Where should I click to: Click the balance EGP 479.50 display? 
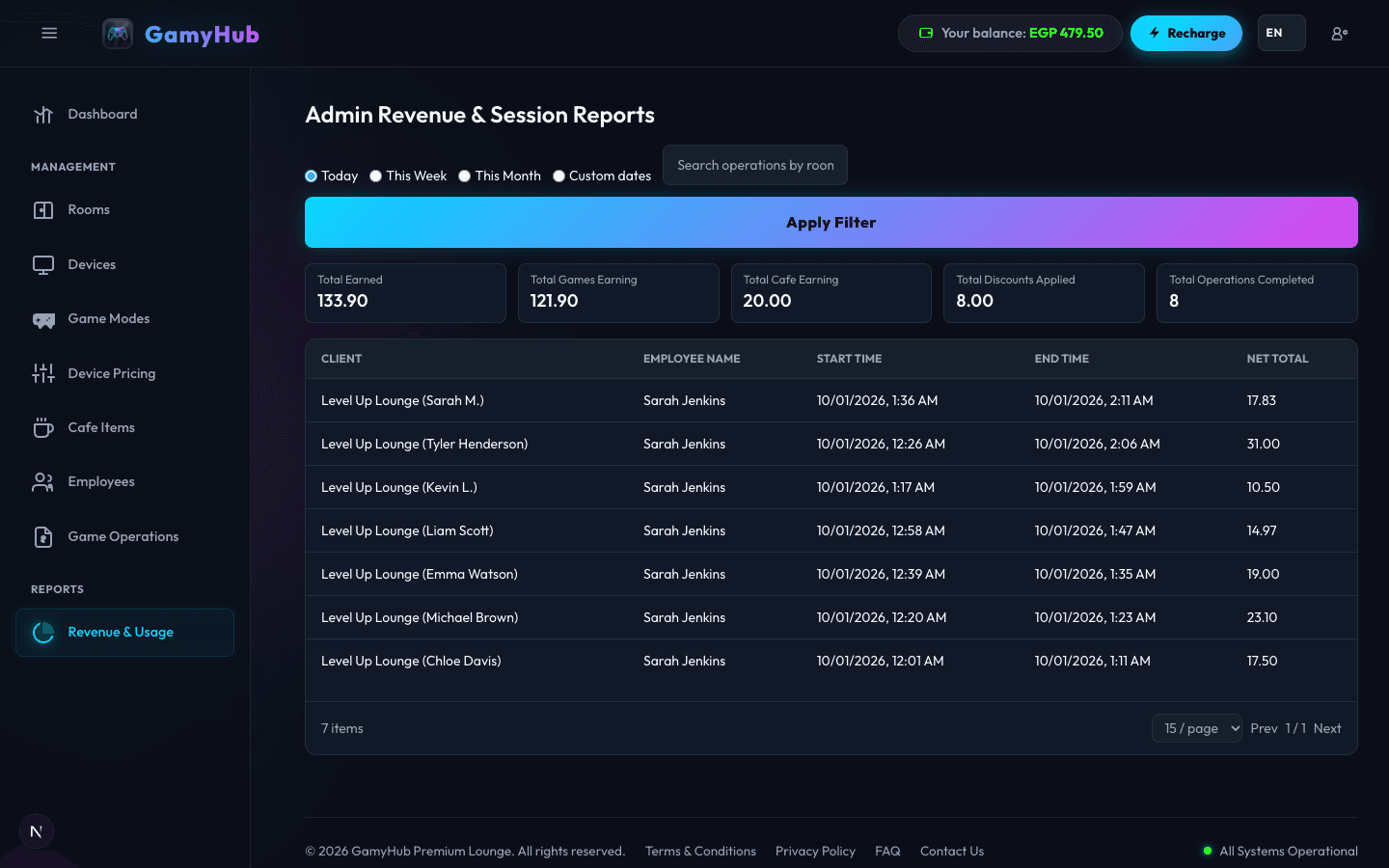click(1010, 33)
